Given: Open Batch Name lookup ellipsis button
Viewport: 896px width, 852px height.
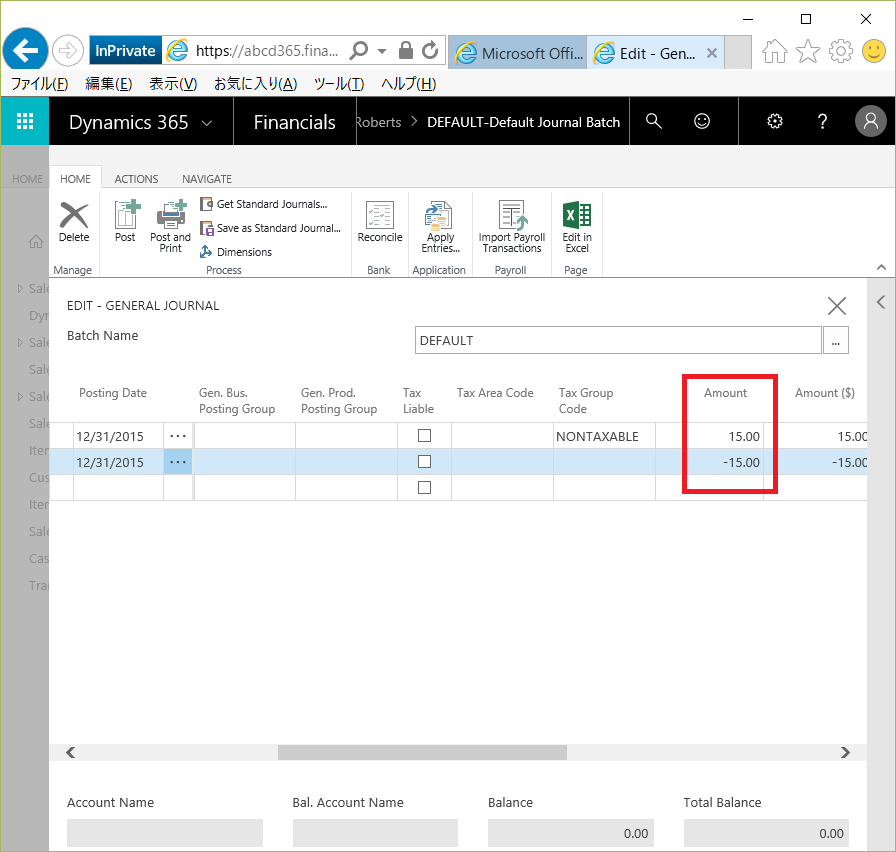Looking at the screenshot, I should (x=835, y=341).
